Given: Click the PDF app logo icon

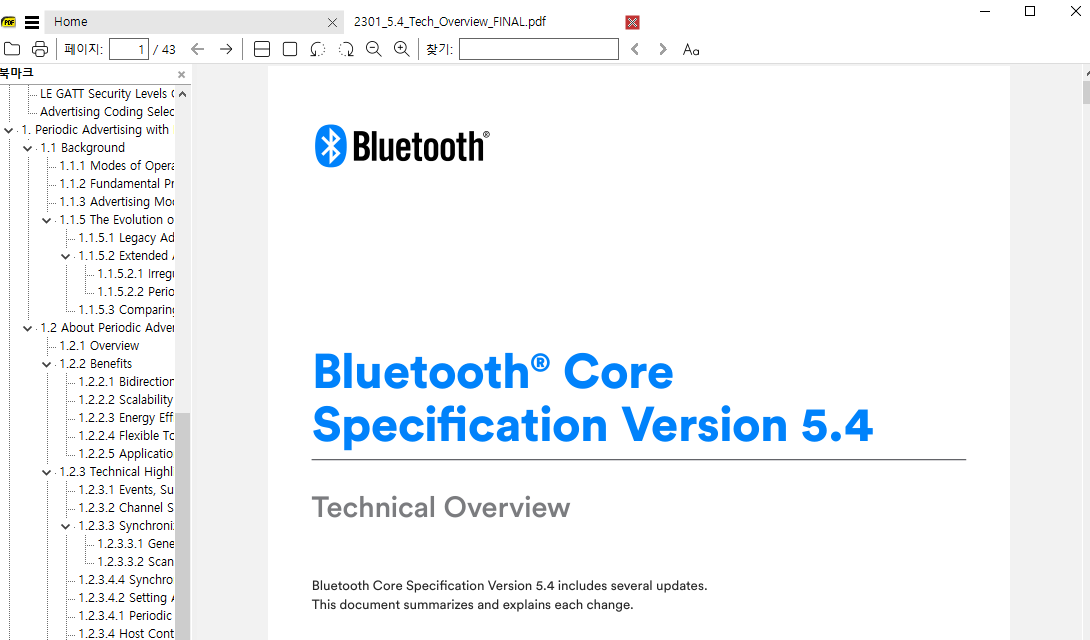Looking at the screenshot, I should (8, 22).
